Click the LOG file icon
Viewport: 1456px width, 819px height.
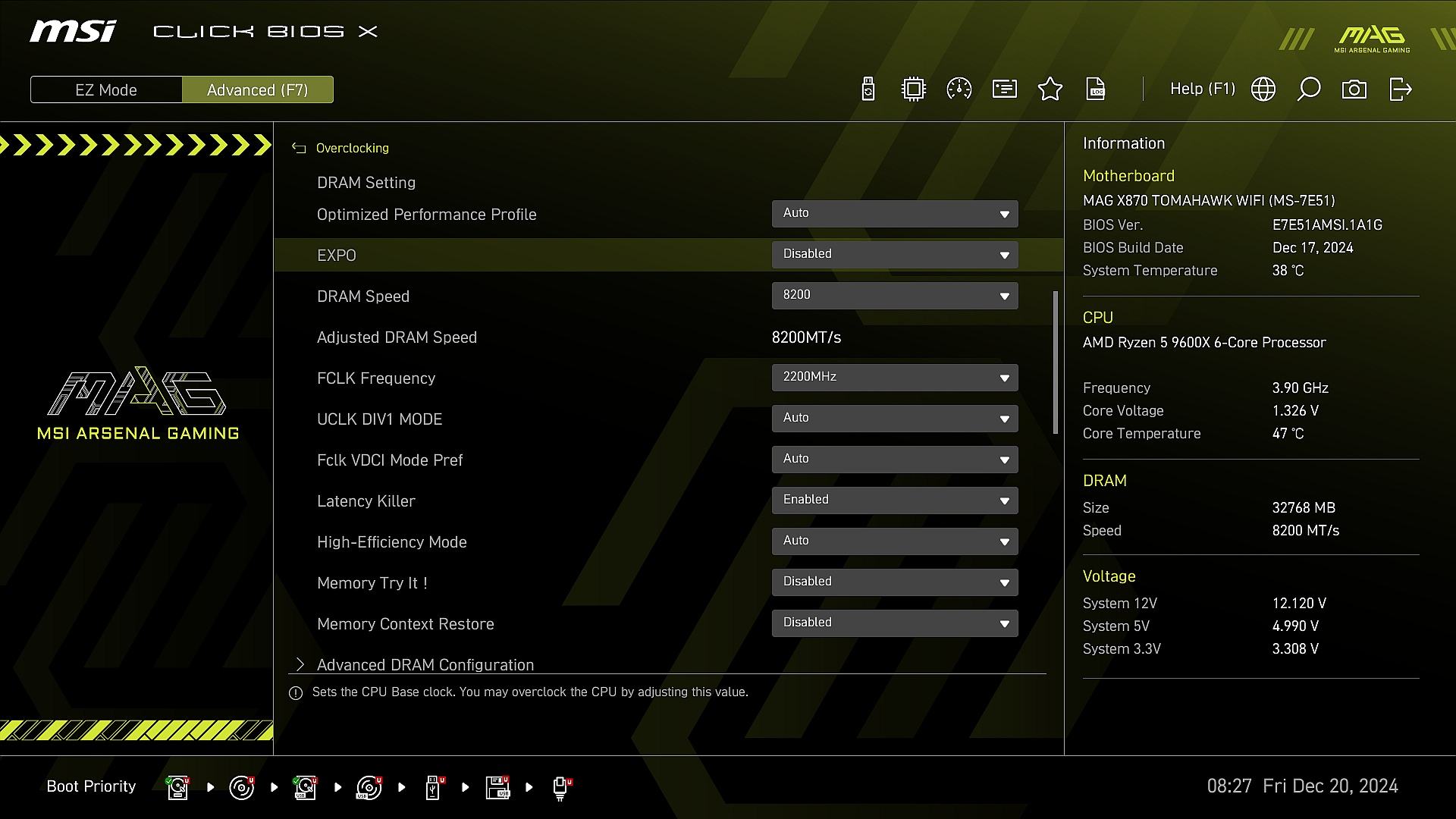pos(1096,89)
